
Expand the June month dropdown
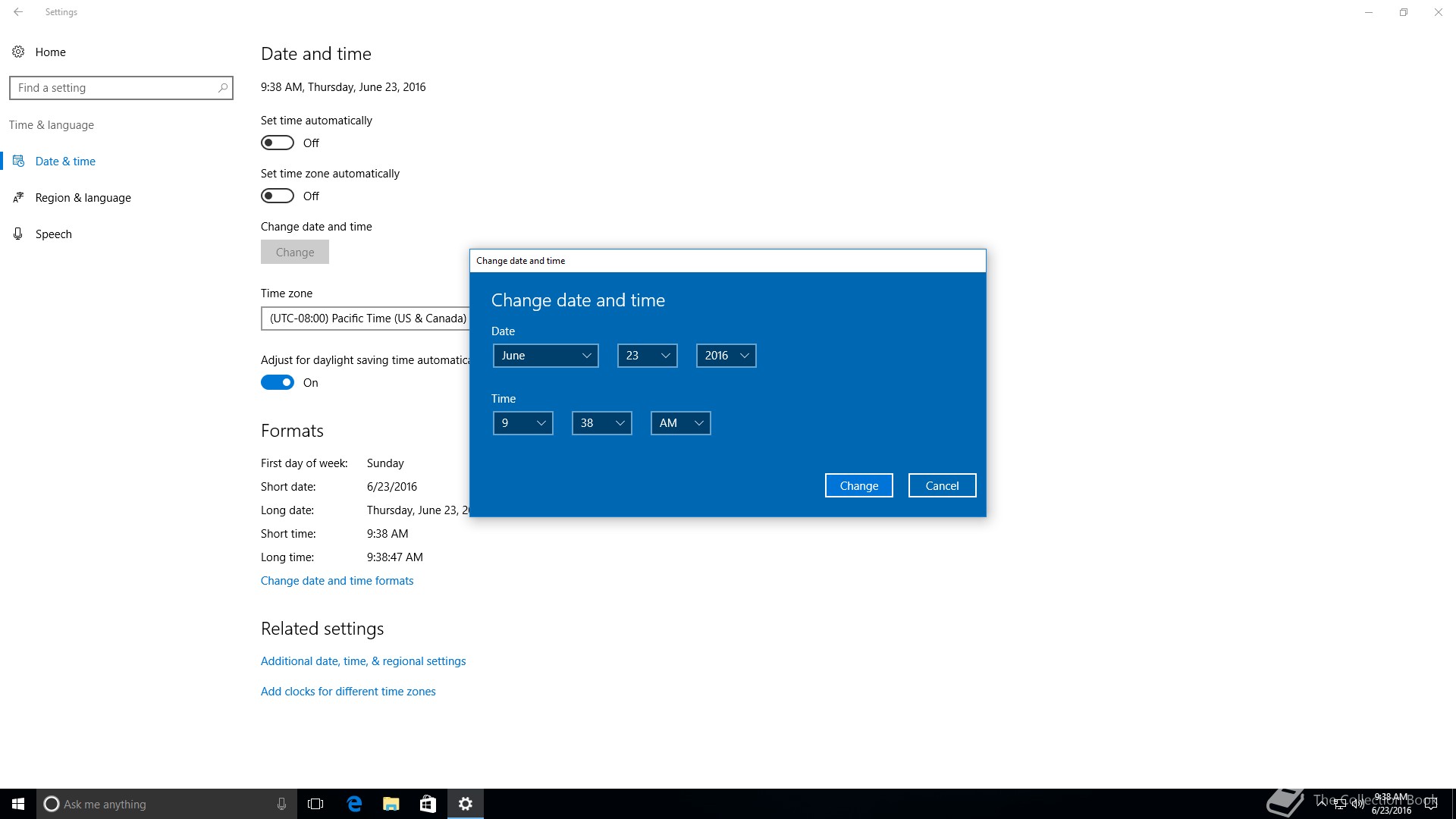coord(545,356)
